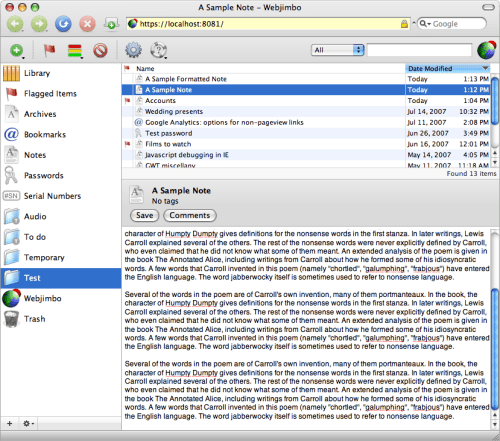Click the note text vertical scrollbar
Screen dimensions: 500x441
(495, 348)
